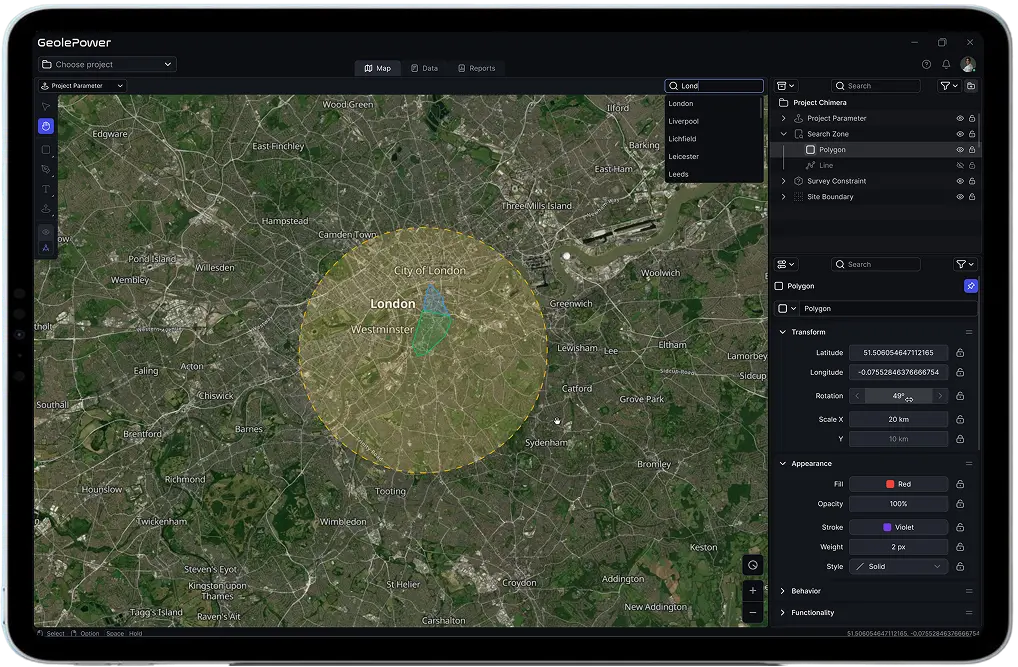Show the hidden Line layer
The image size is (1018, 667).
point(959,165)
